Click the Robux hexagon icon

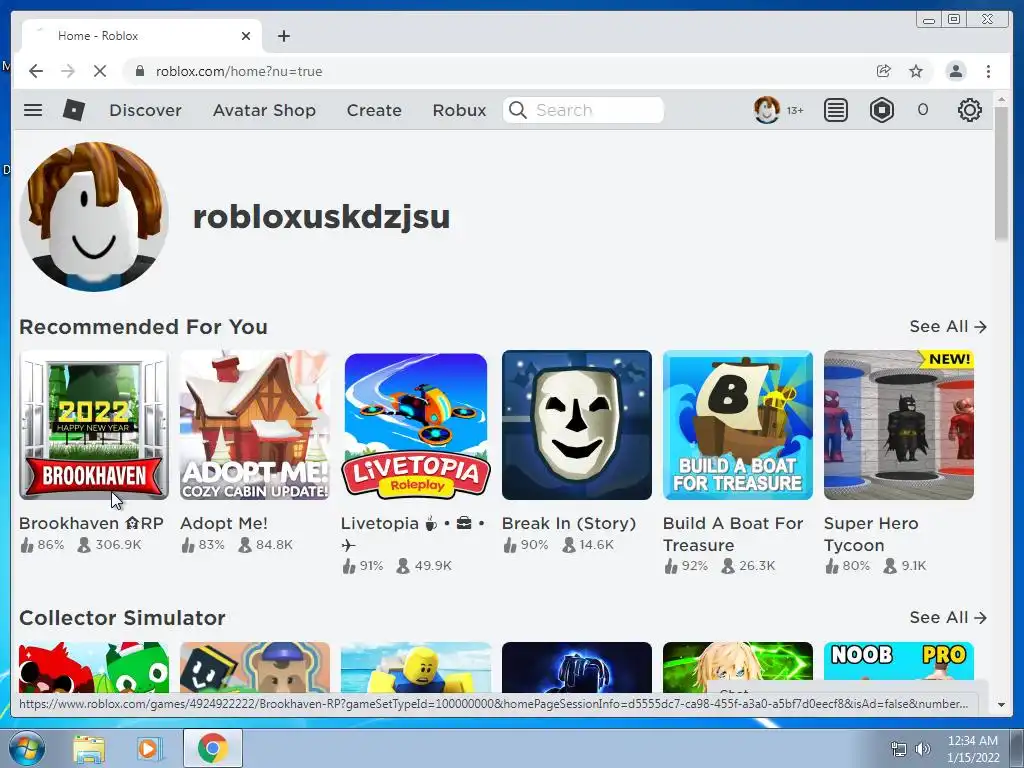882,110
